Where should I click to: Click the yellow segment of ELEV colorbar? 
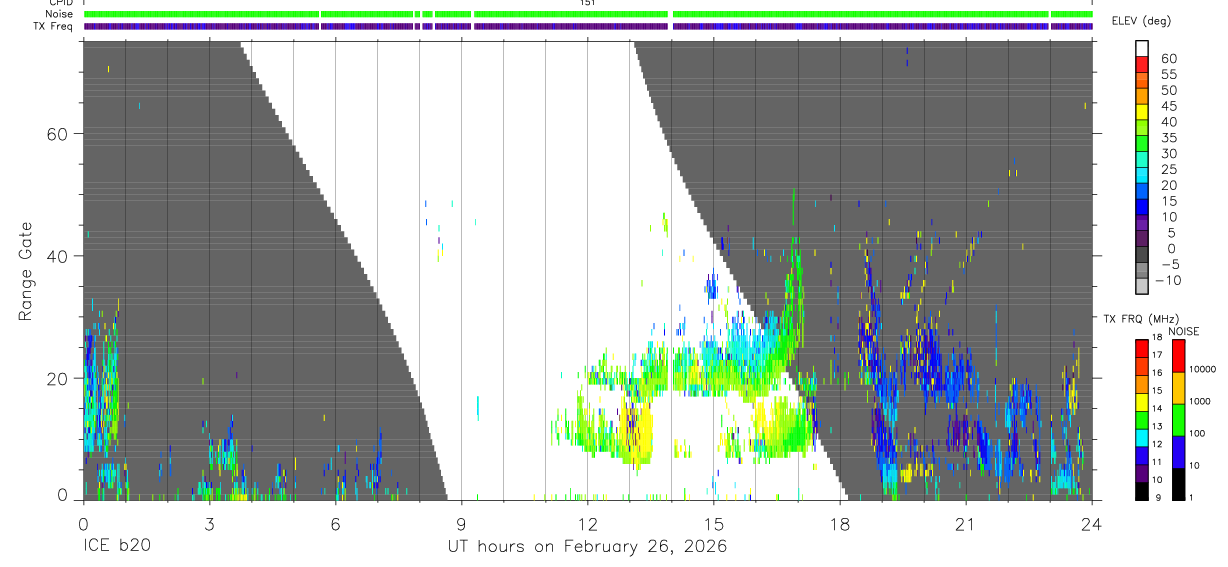1142,114
